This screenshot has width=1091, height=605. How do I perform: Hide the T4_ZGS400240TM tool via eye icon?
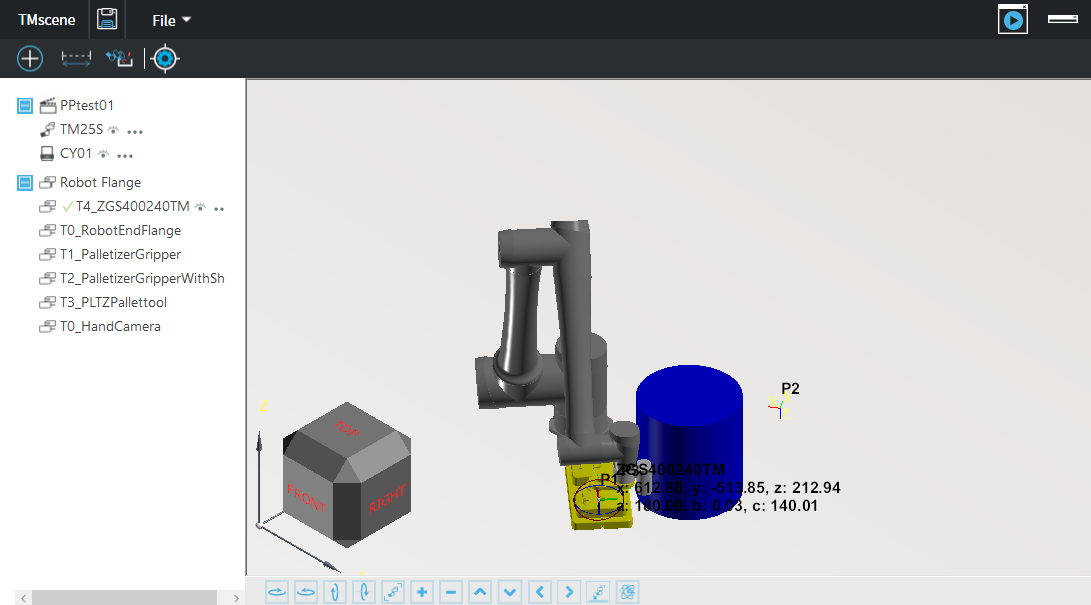(x=201, y=207)
